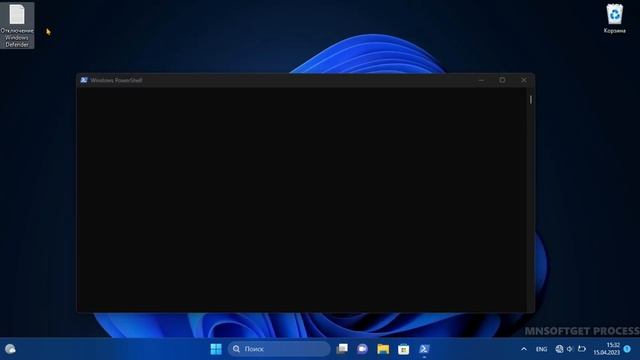Open the network status tray icon
Viewport: 640px width, 360px height.
click(559, 349)
